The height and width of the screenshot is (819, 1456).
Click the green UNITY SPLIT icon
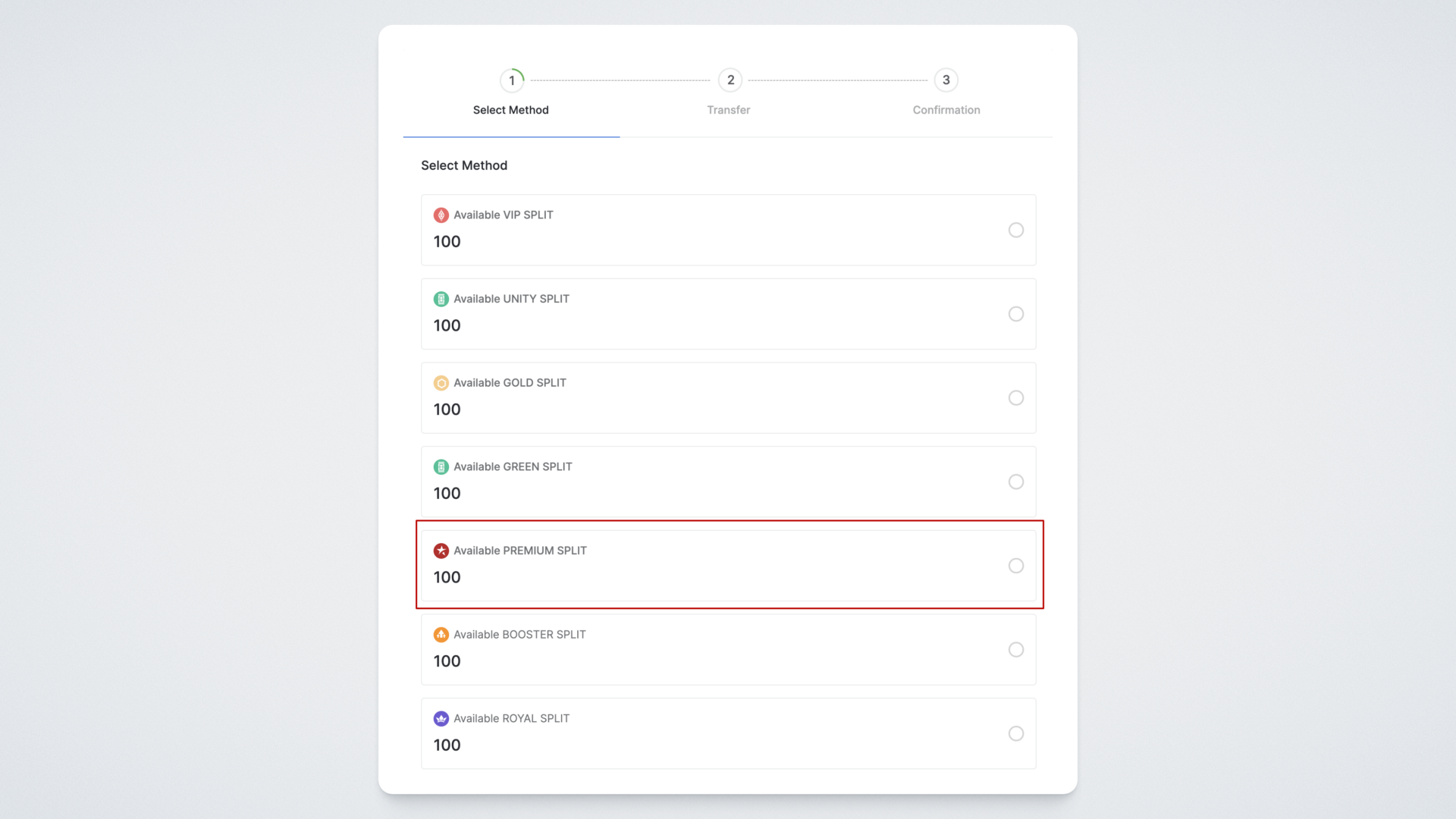tap(441, 300)
